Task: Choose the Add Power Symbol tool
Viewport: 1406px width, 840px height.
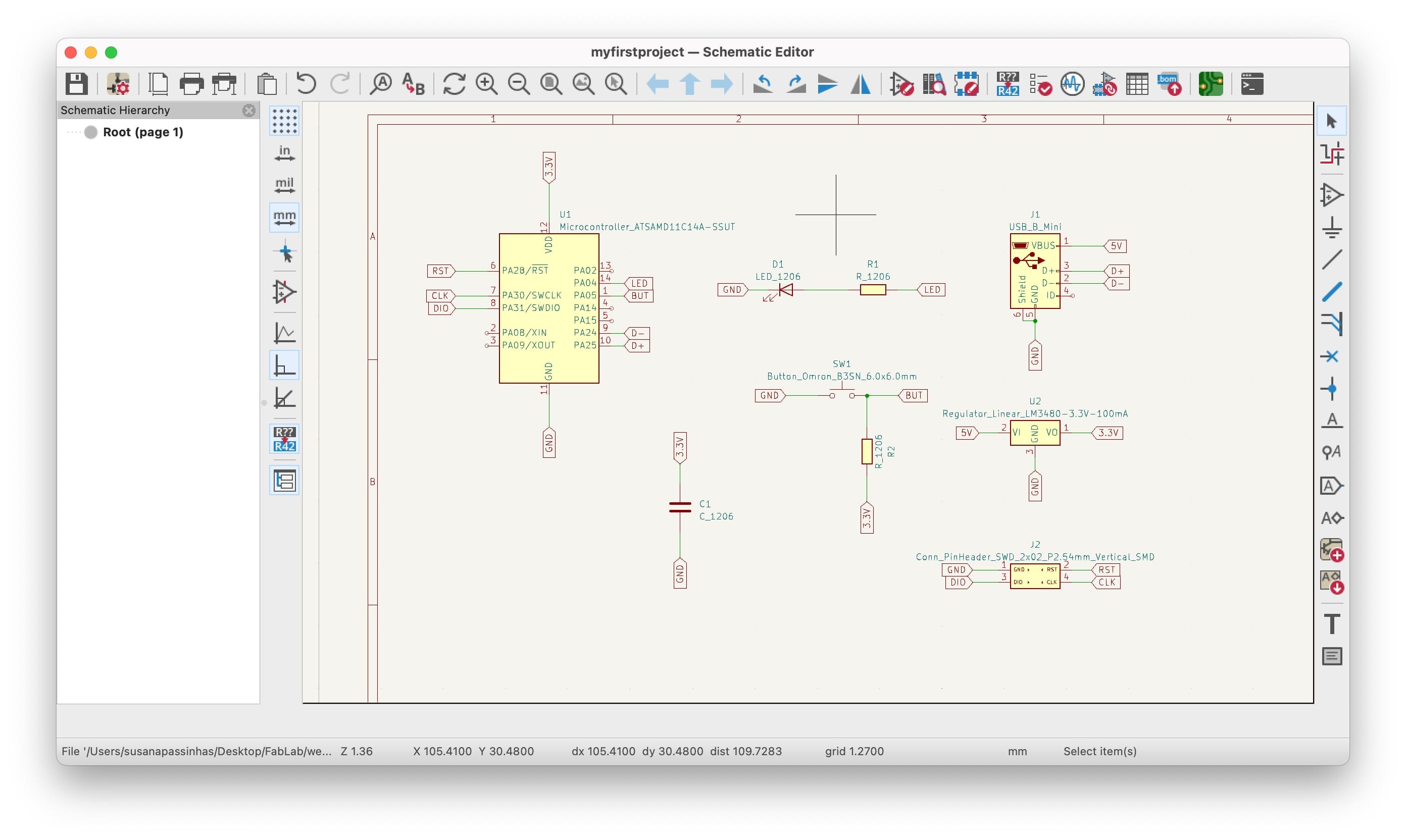Action: coord(1332,227)
